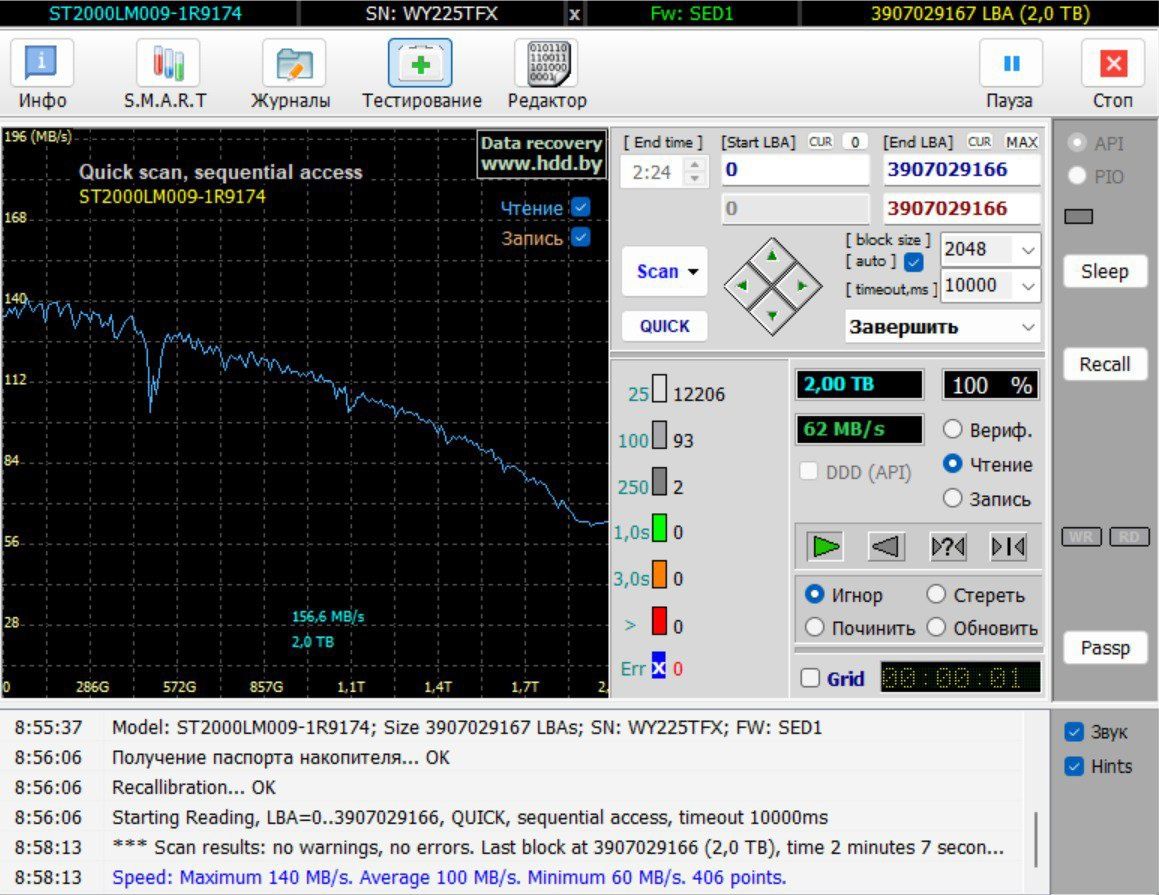Toggle the Чтение graph checkbox
Screen dimensions: 1159x895
pyautogui.click(x=581, y=208)
